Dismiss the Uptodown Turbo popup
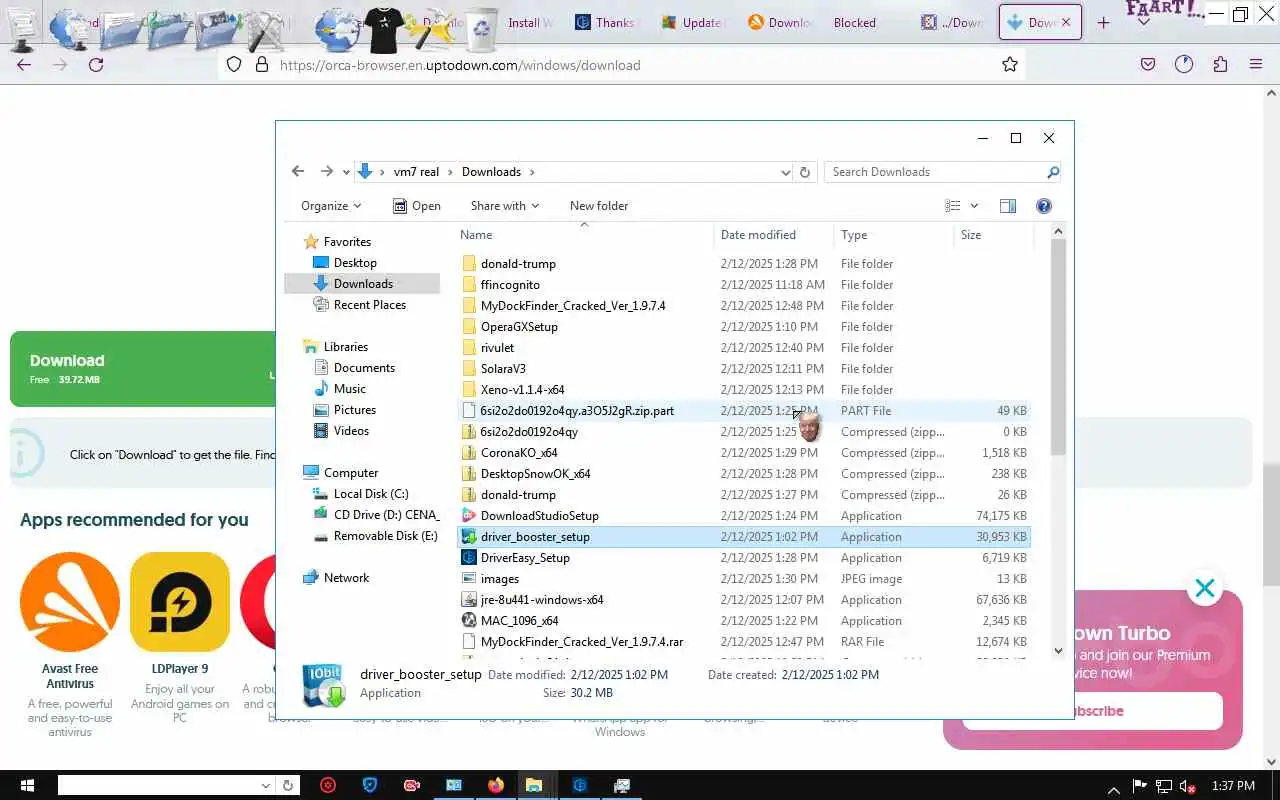The image size is (1280, 800). tap(1205, 588)
